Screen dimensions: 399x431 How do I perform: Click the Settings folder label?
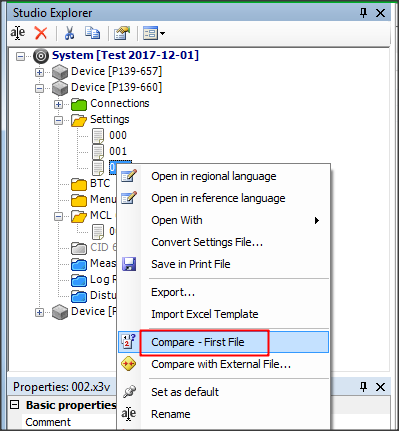tap(110, 119)
